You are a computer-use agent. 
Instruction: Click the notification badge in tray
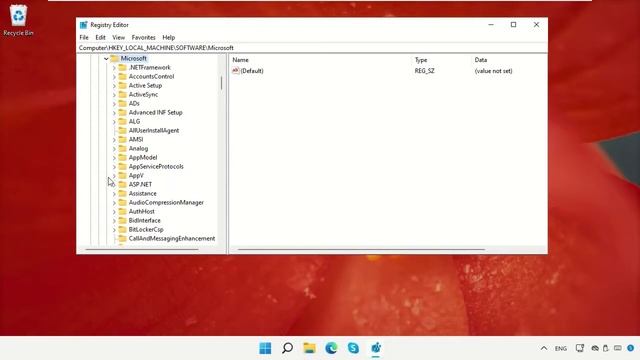(x=631, y=348)
